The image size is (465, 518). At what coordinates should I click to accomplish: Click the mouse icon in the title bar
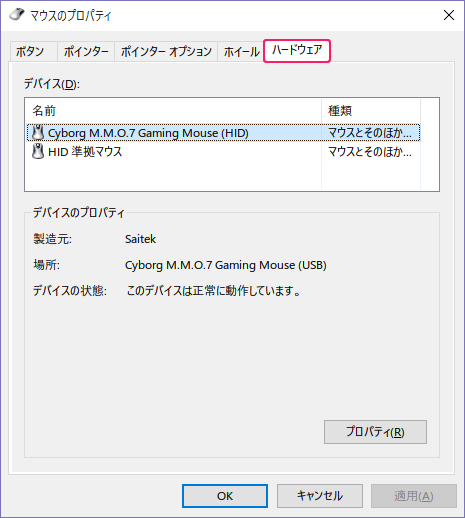[x=17, y=15]
